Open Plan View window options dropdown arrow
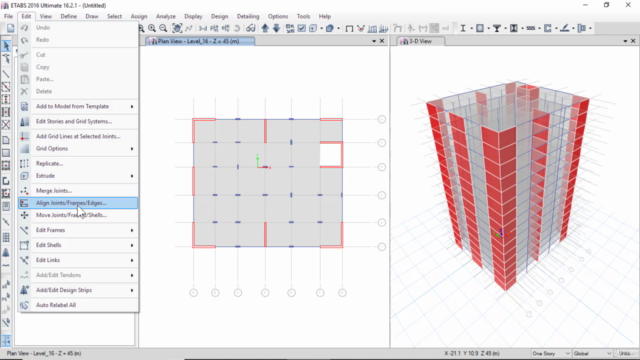Image resolution: width=640 pixels, height=360 pixels. point(374,41)
